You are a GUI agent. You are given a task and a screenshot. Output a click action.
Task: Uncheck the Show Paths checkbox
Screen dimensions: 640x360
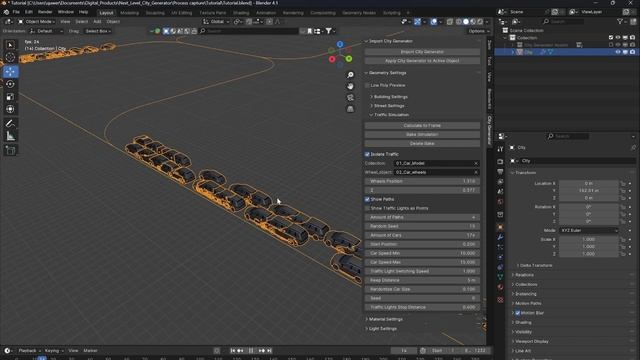367,199
